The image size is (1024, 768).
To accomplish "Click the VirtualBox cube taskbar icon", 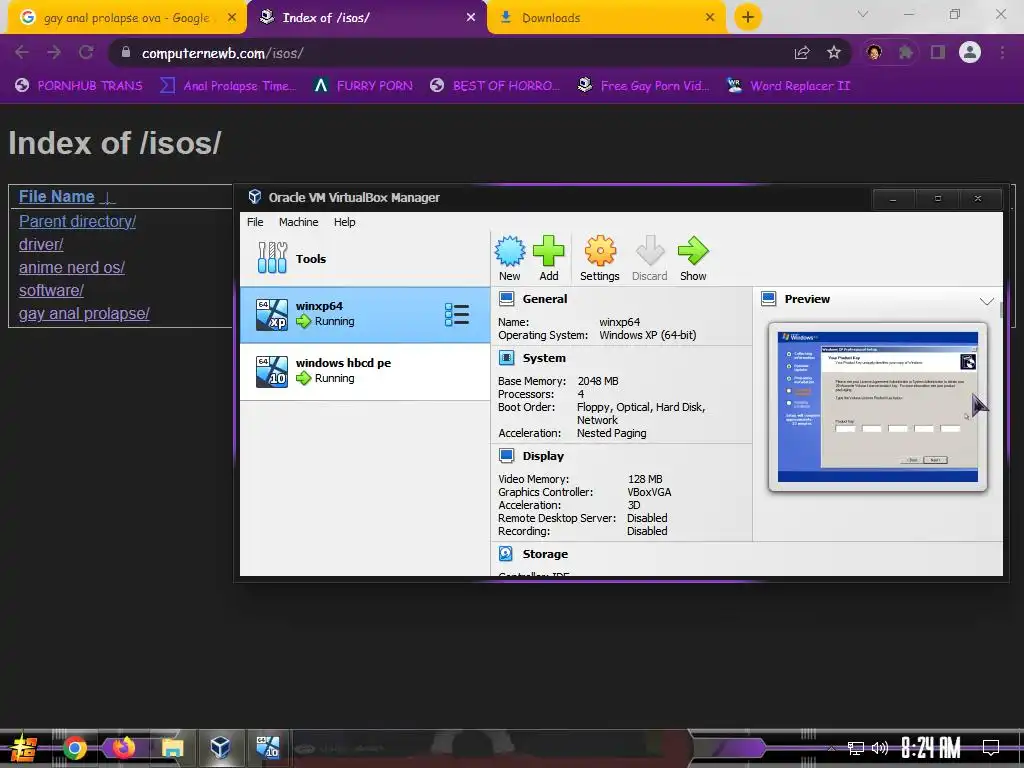I will pyautogui.click(x=220, y=748).
